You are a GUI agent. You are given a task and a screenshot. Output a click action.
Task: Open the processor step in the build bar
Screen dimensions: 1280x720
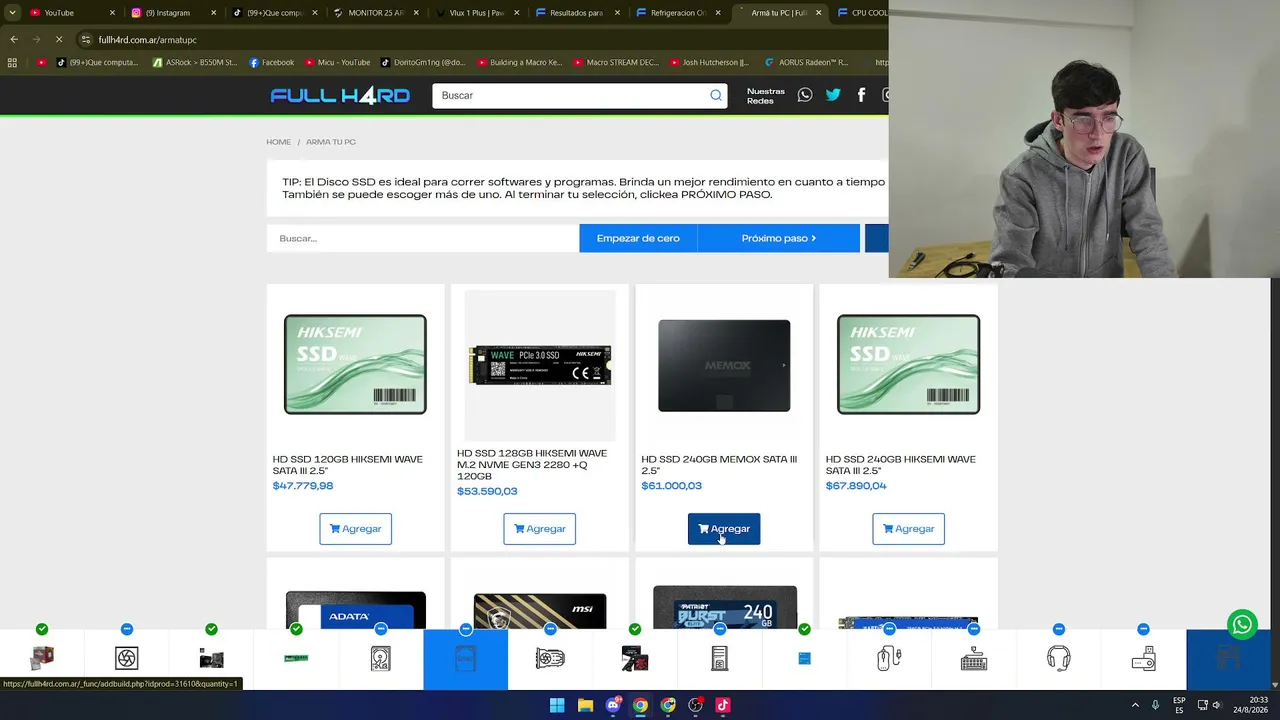pyautogui.click(x=42, y=658)
